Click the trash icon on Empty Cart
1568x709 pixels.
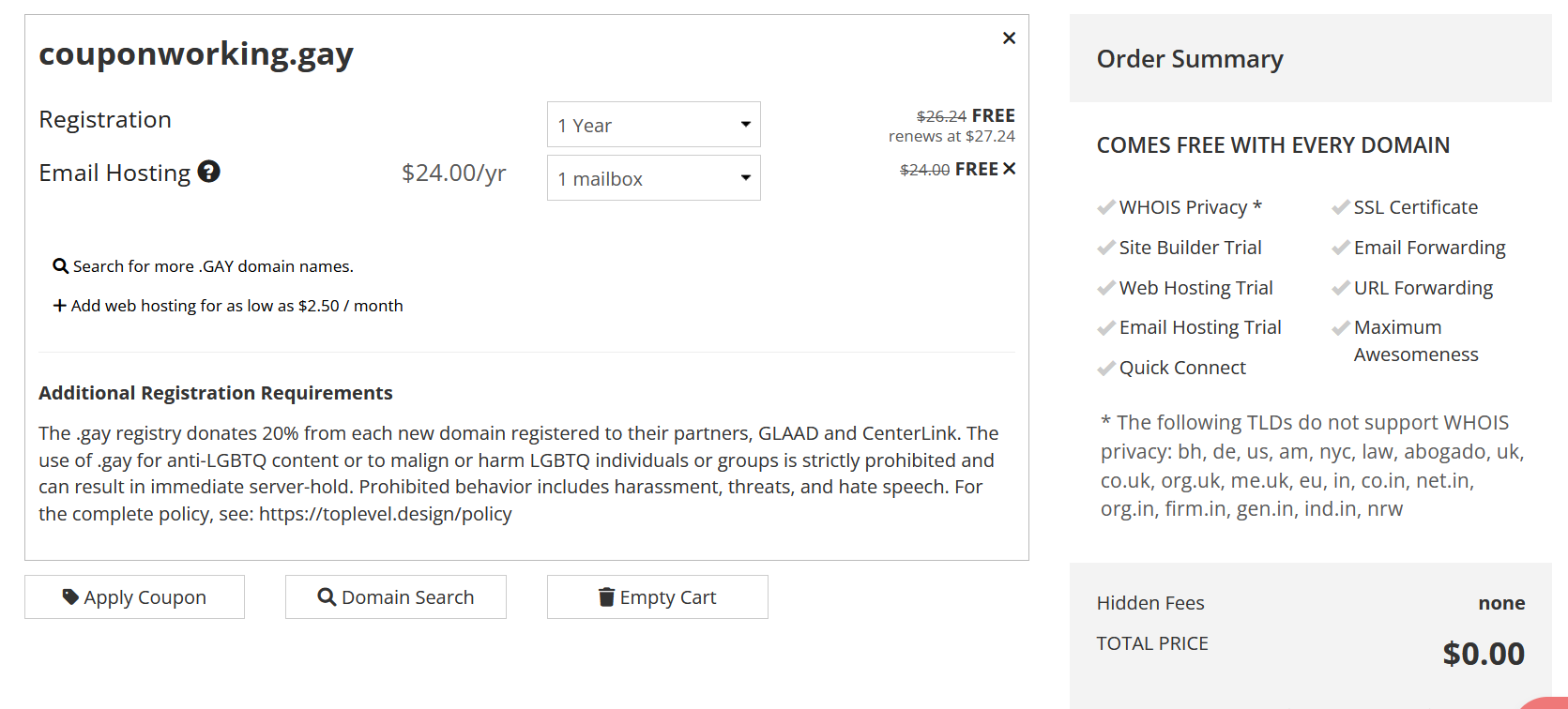point(607,596)
